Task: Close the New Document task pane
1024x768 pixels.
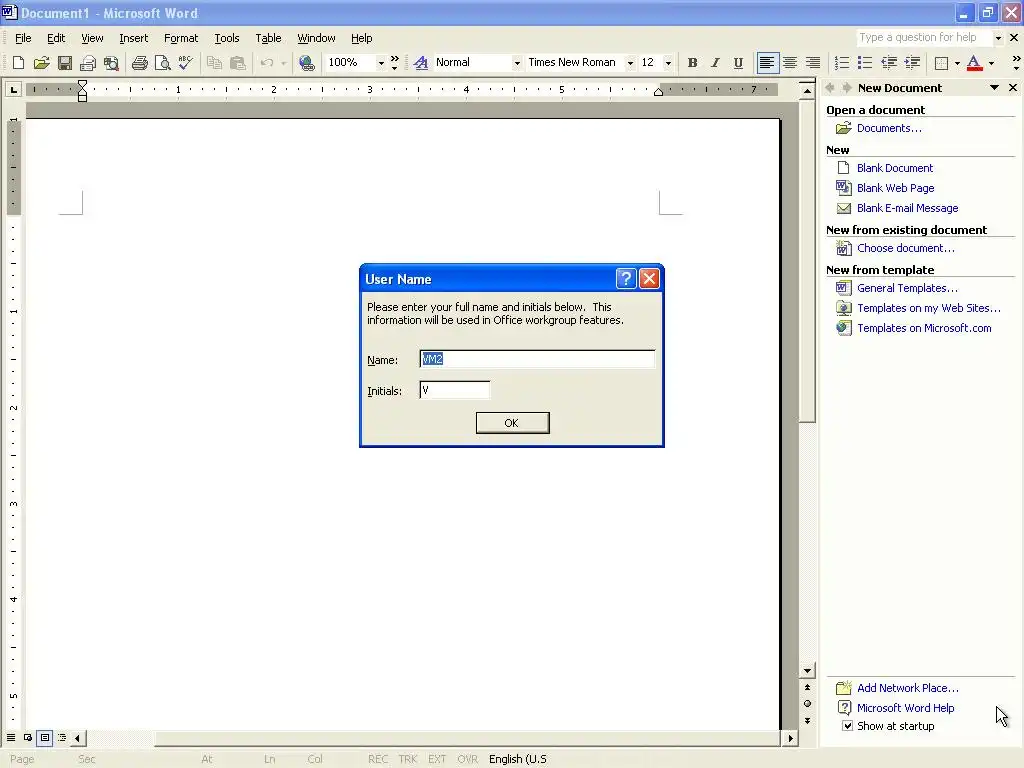Action: 1013,88
